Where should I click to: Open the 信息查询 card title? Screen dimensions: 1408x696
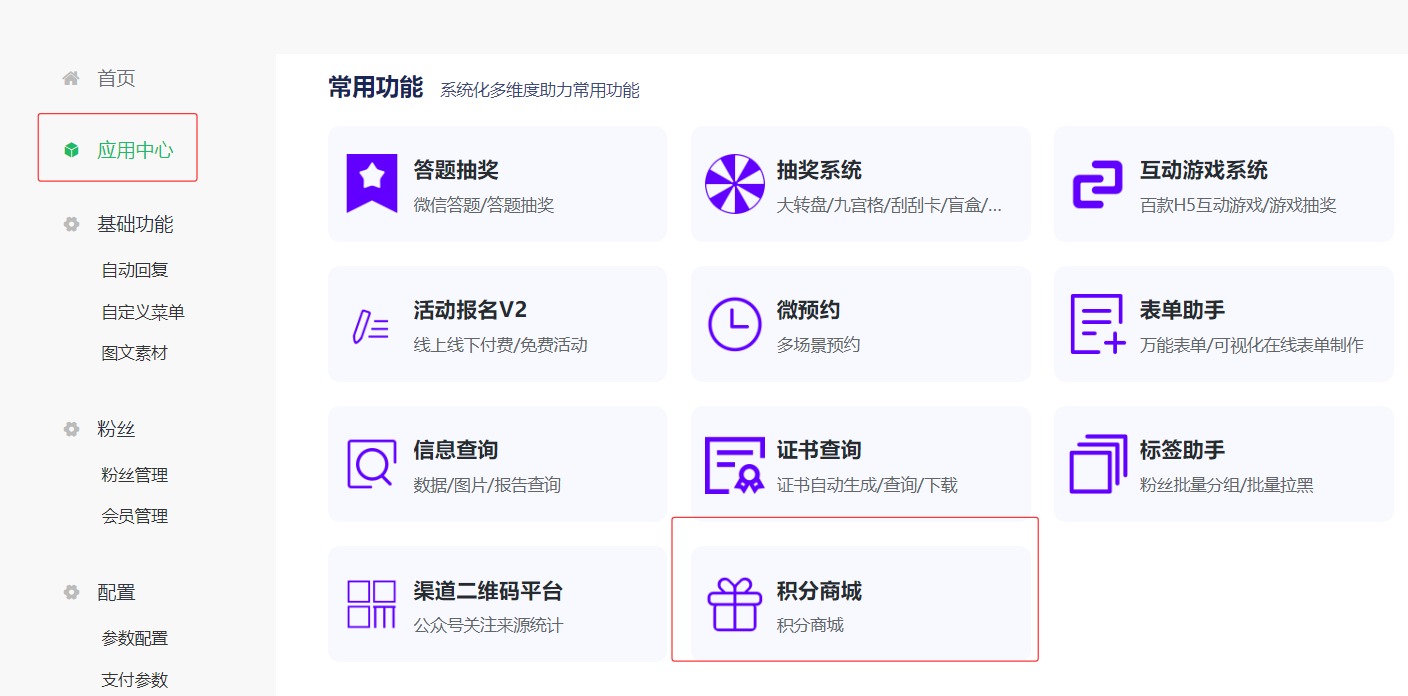(x=456, y=450)
